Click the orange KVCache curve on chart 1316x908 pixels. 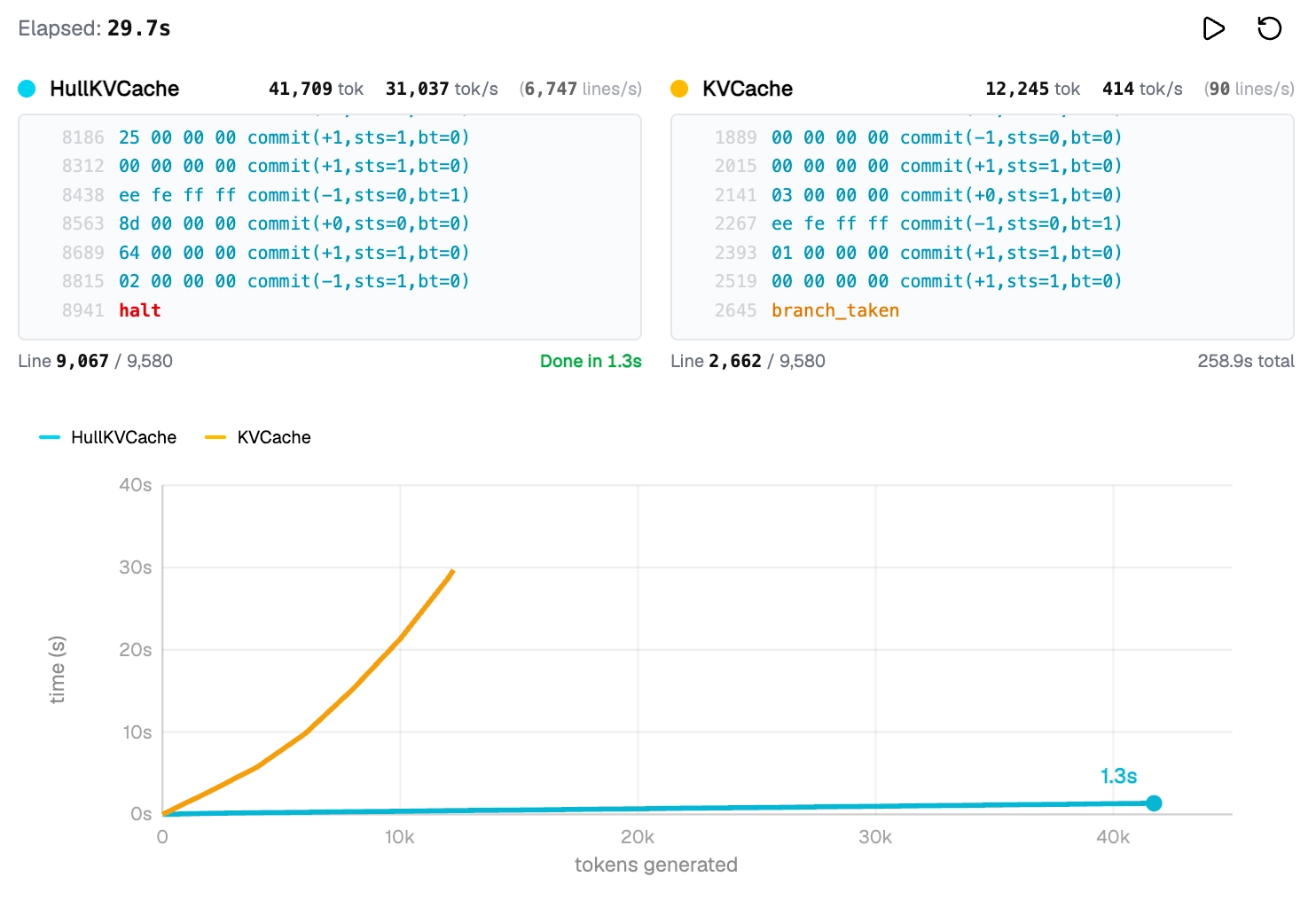(355, 688)
